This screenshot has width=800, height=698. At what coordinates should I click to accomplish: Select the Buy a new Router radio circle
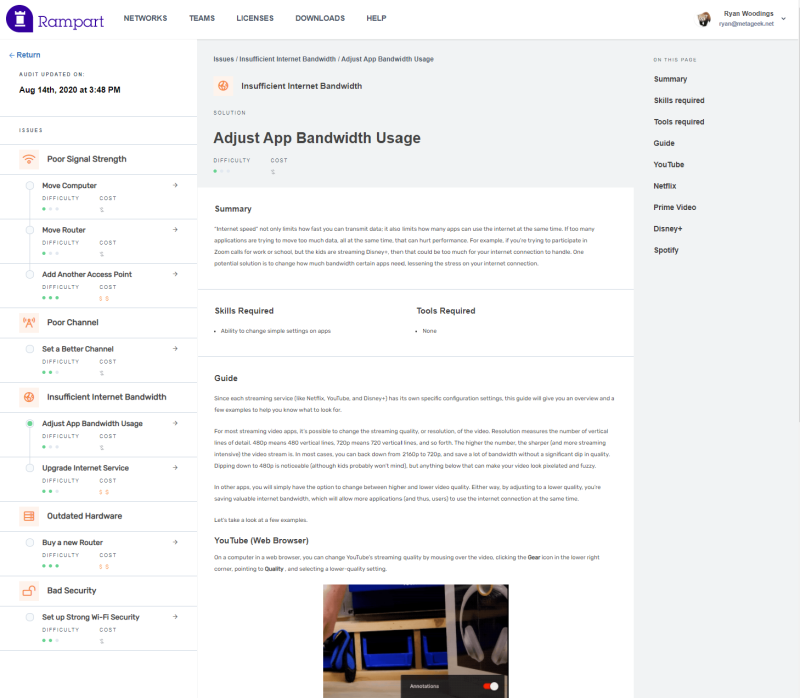pos(30,542)
